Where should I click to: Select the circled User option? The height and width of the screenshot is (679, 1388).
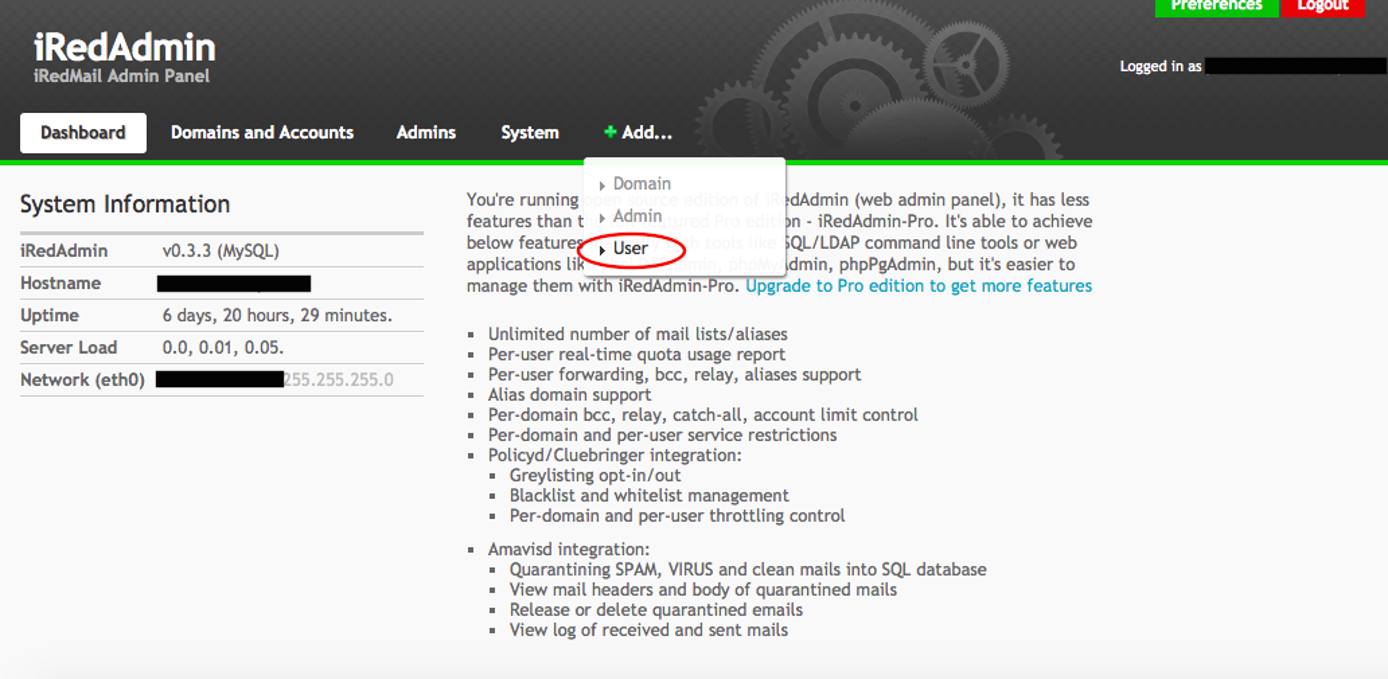(630, 248)
